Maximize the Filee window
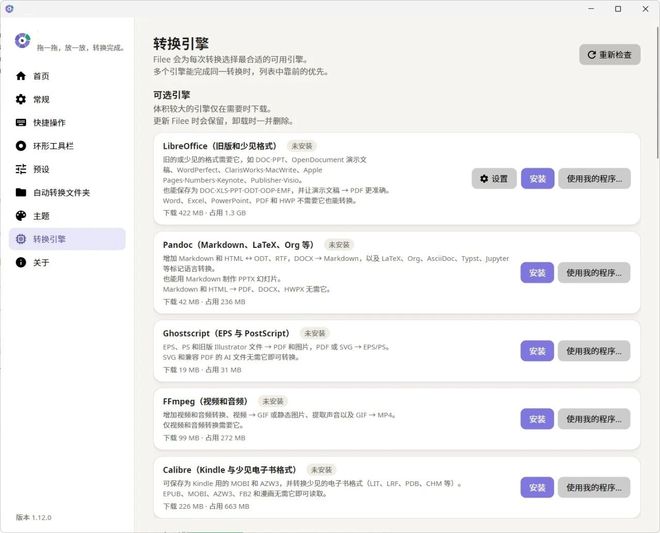The height and width of the screenshot is (533, 660). (618, 8)
